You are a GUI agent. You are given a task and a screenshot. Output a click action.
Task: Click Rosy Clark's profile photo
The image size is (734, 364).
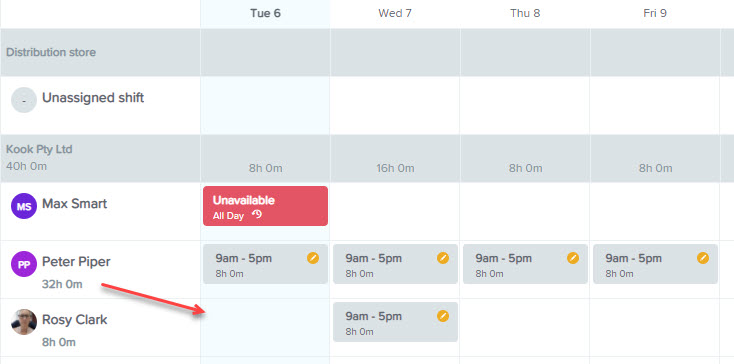coord(24,322)
